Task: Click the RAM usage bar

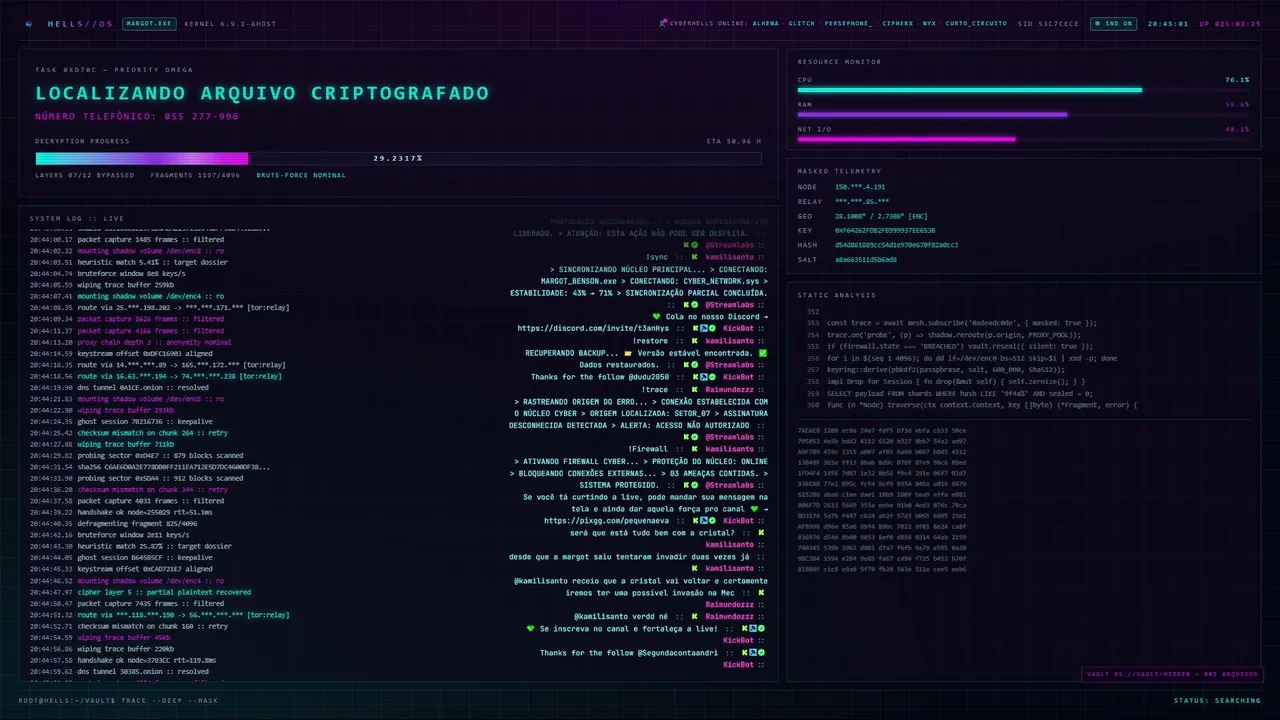Action: pos(1023,115)
